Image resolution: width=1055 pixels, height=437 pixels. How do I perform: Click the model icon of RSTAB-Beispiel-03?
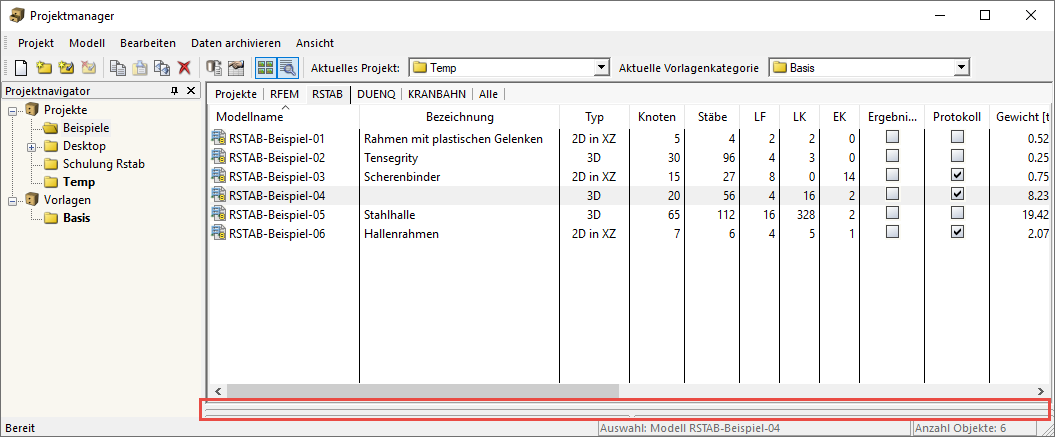[x=219, y=176]
